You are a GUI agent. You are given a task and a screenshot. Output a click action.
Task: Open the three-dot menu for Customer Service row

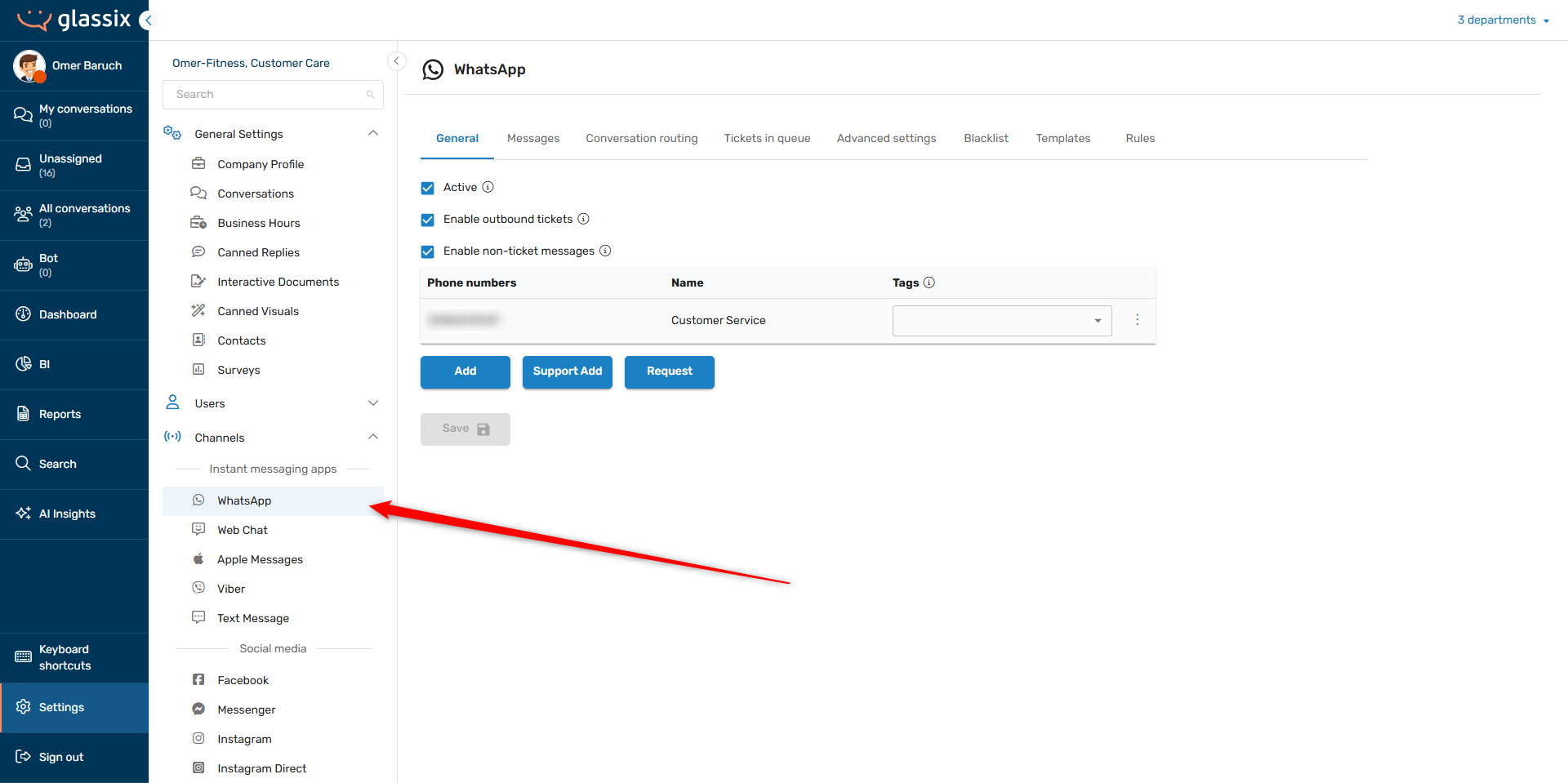pos(1137,320)
